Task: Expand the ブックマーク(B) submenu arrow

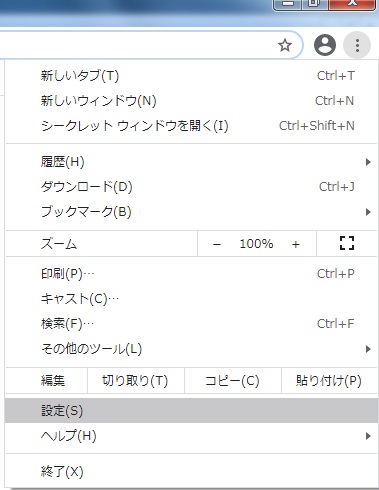Action: [368, 212]
